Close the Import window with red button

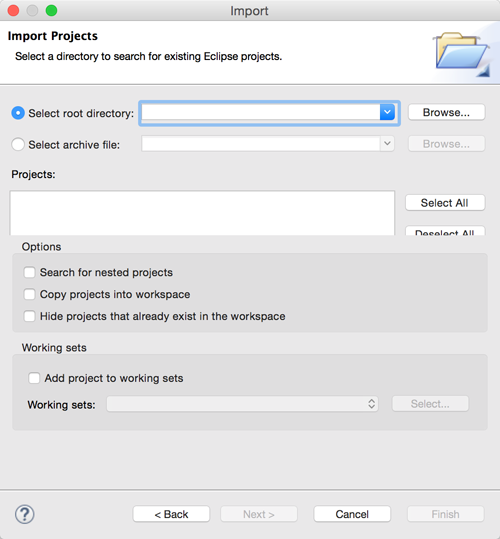13,10
